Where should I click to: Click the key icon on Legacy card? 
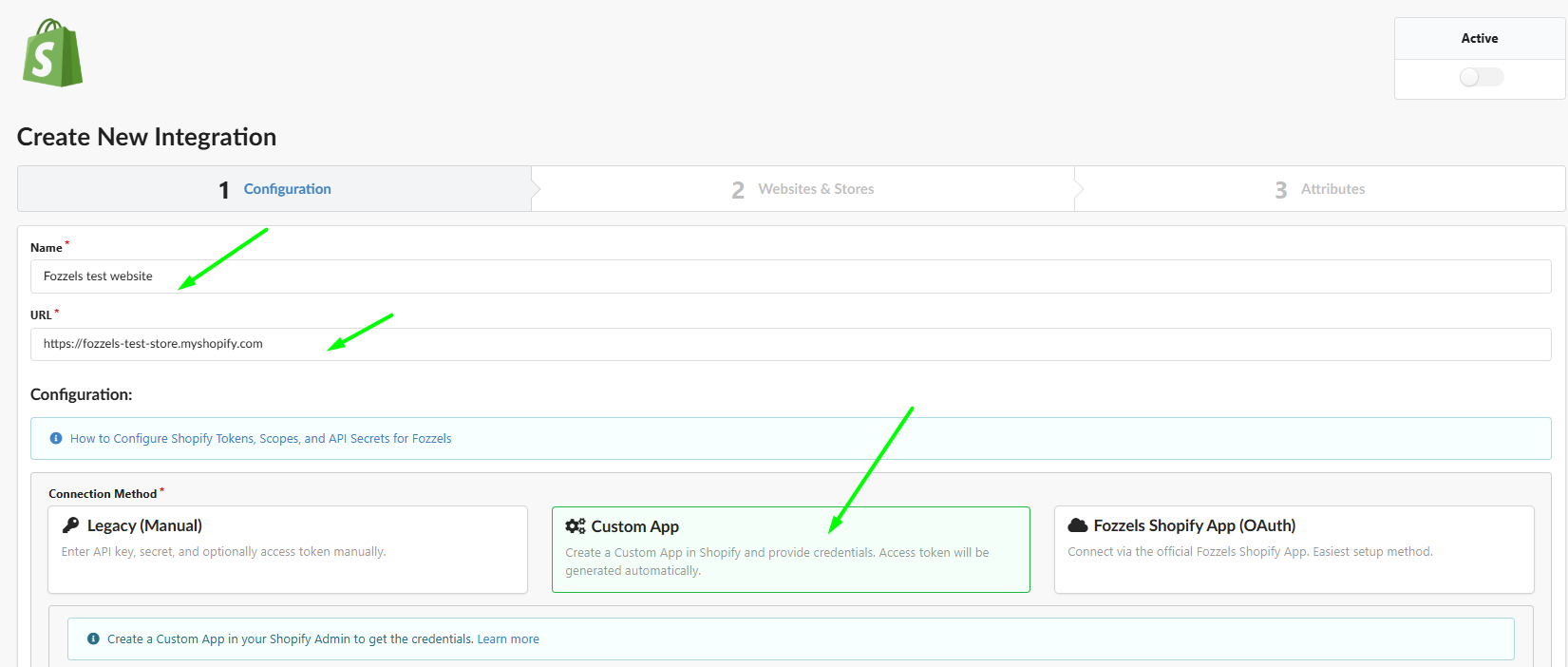[x=70, y=525]
